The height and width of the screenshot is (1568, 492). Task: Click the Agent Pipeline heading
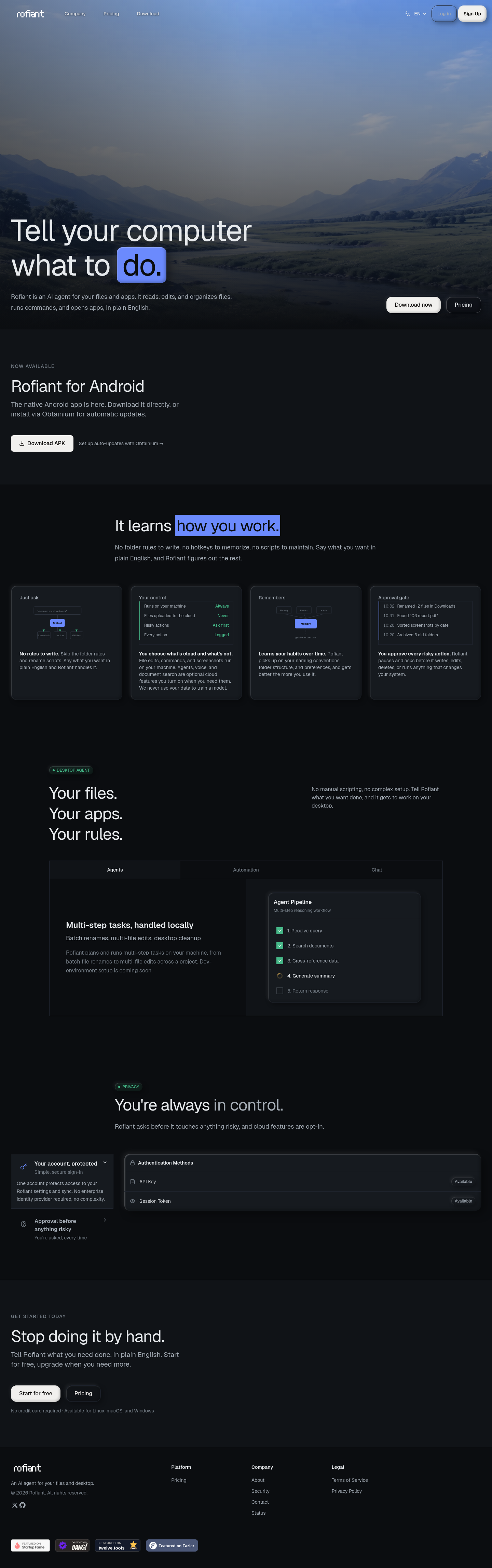[292, 902]
